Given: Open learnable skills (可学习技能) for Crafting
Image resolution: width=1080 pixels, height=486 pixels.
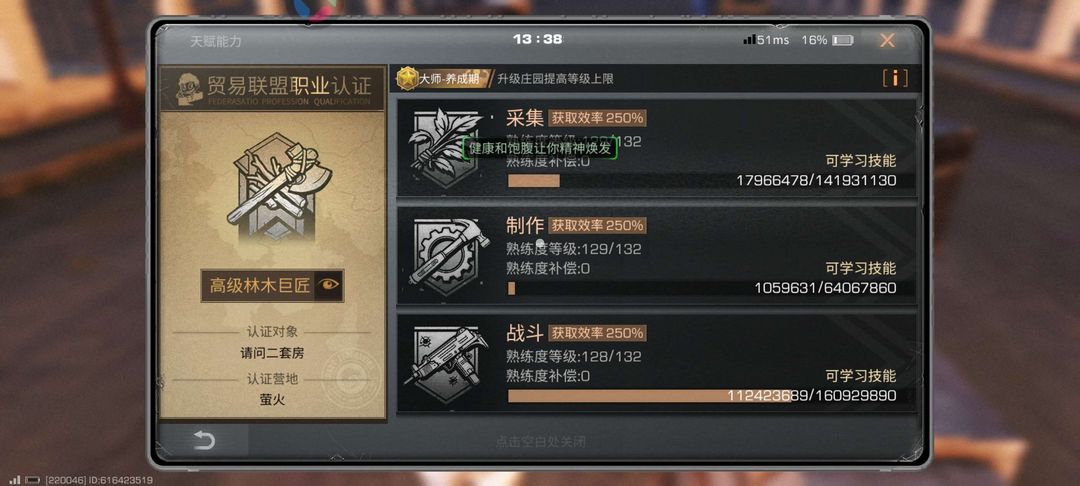Looking at the screenshot, I should 861,268.
